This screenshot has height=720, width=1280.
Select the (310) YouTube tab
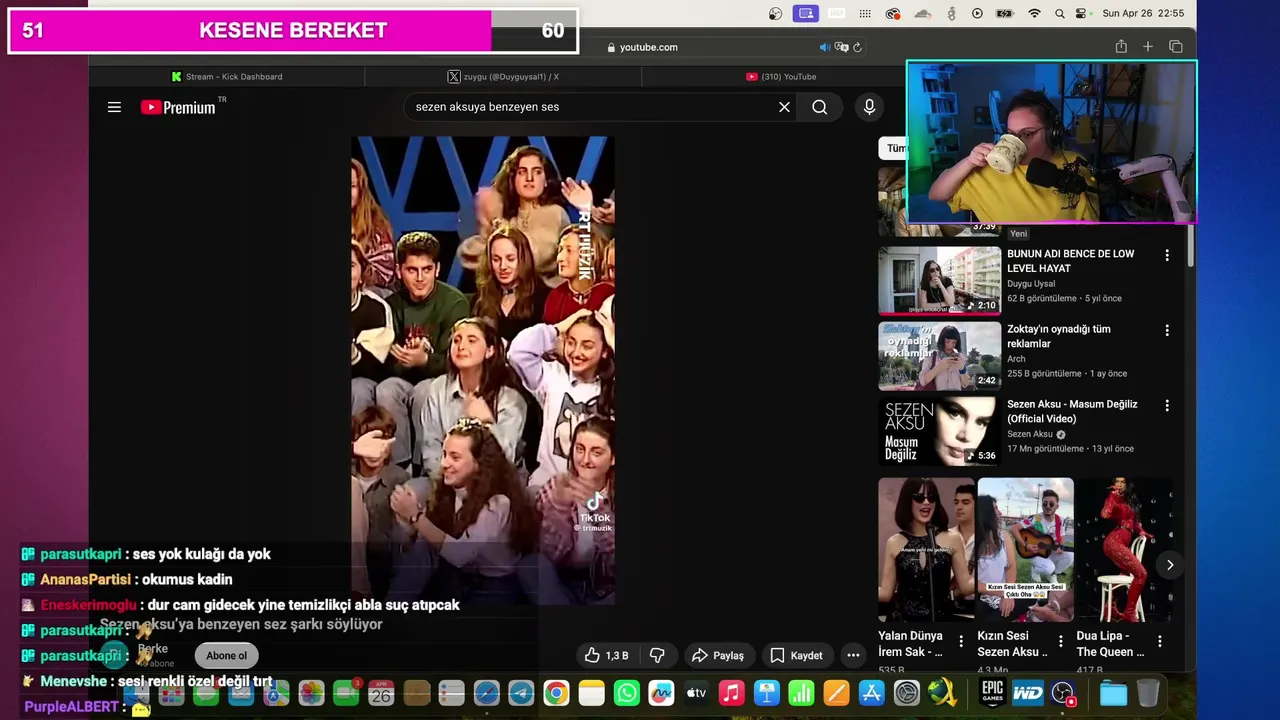[x=781, y=77]
